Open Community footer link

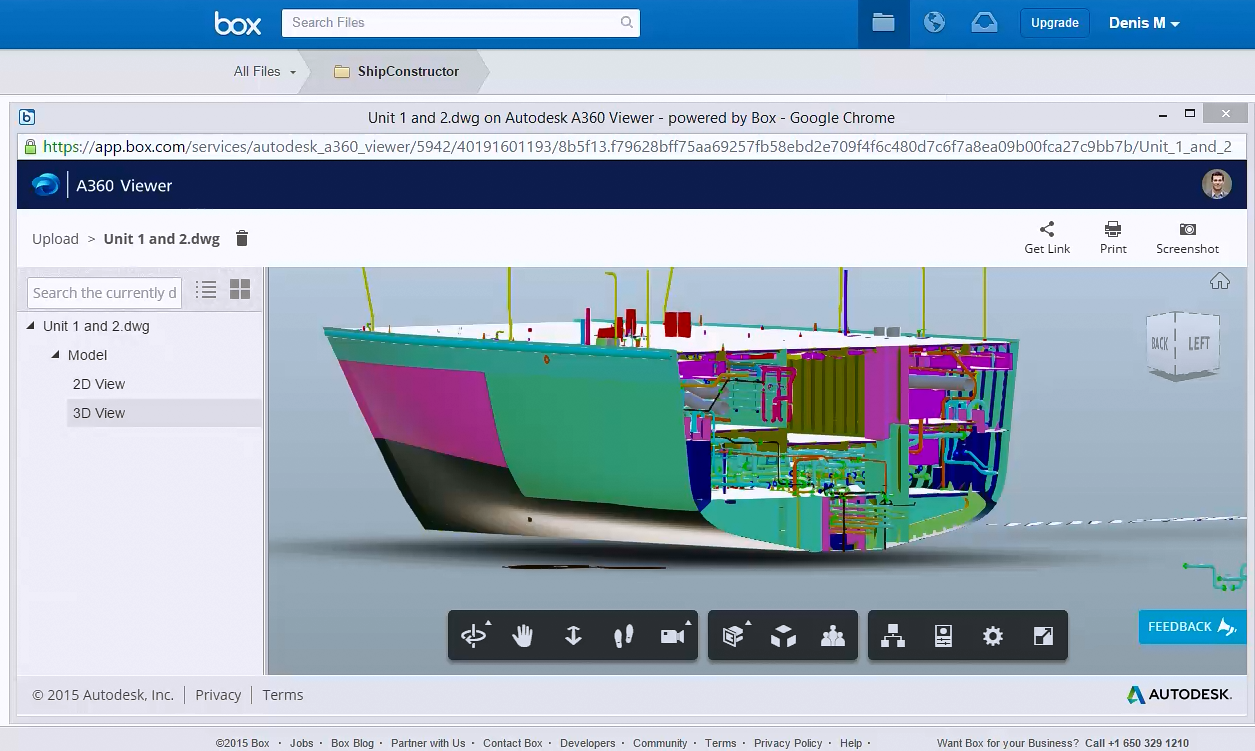click(660, 743)
